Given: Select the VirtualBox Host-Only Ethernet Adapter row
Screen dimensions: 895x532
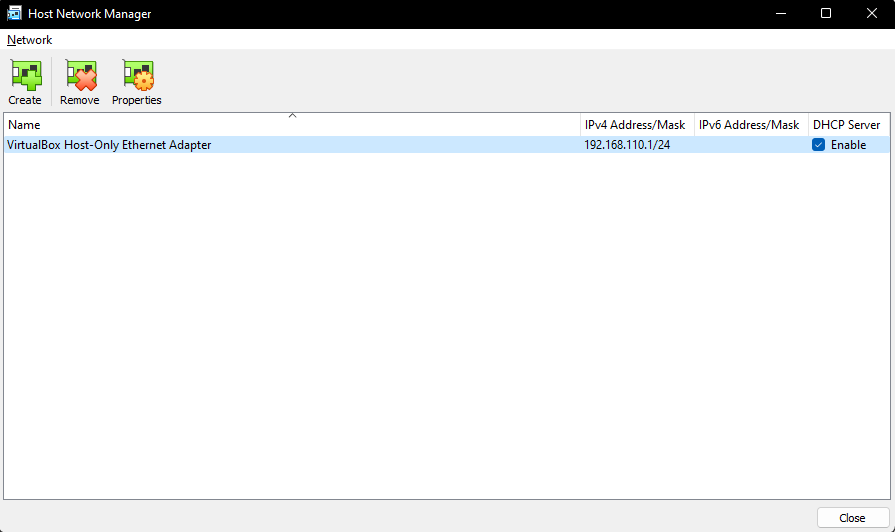Looking at the screenshot, I should [x=446, y=144].
